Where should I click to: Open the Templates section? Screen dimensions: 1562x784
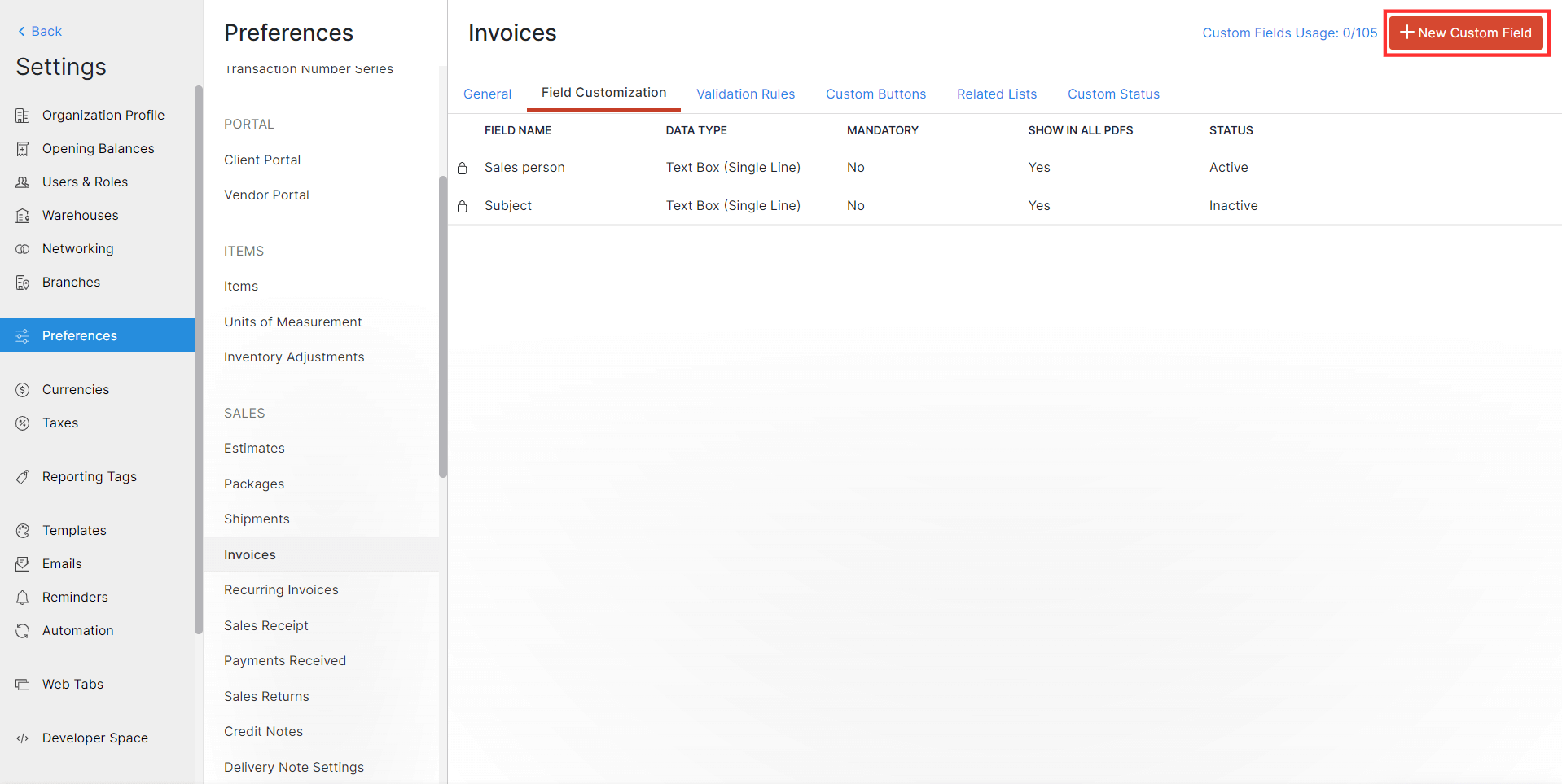(74, 530)
